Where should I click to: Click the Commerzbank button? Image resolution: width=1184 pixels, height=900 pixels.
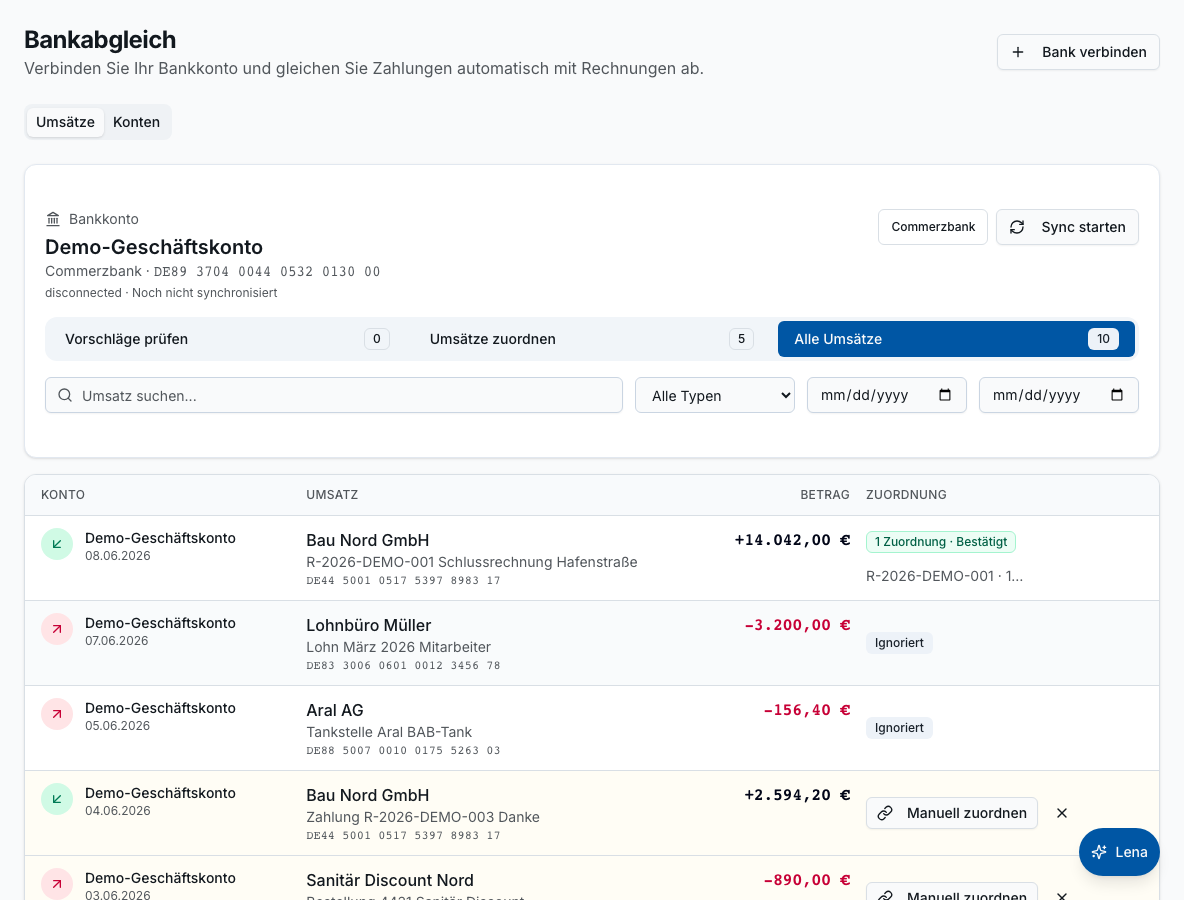click(x=933, y=227)
